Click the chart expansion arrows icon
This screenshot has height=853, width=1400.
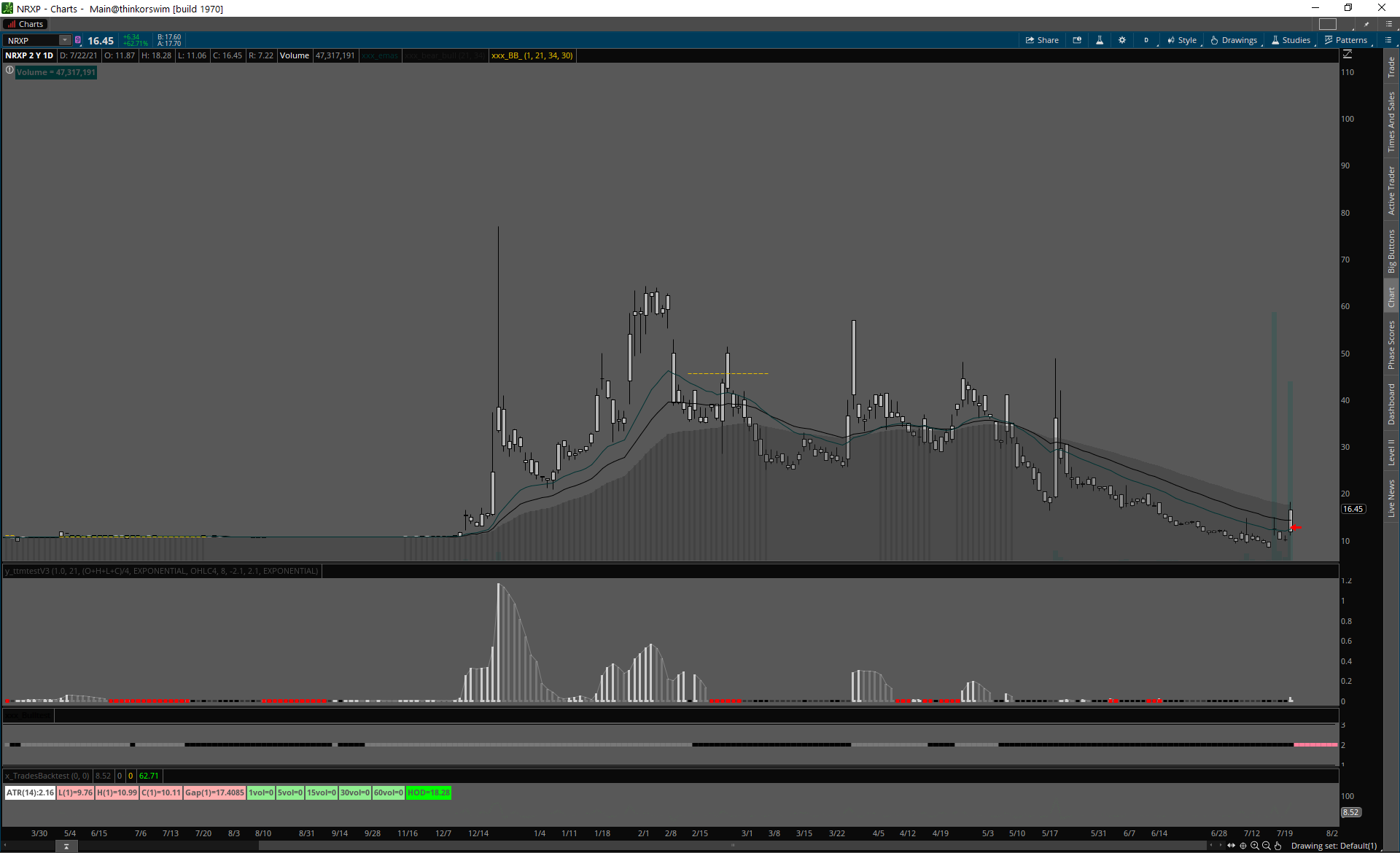click(x=1232, y=846)
